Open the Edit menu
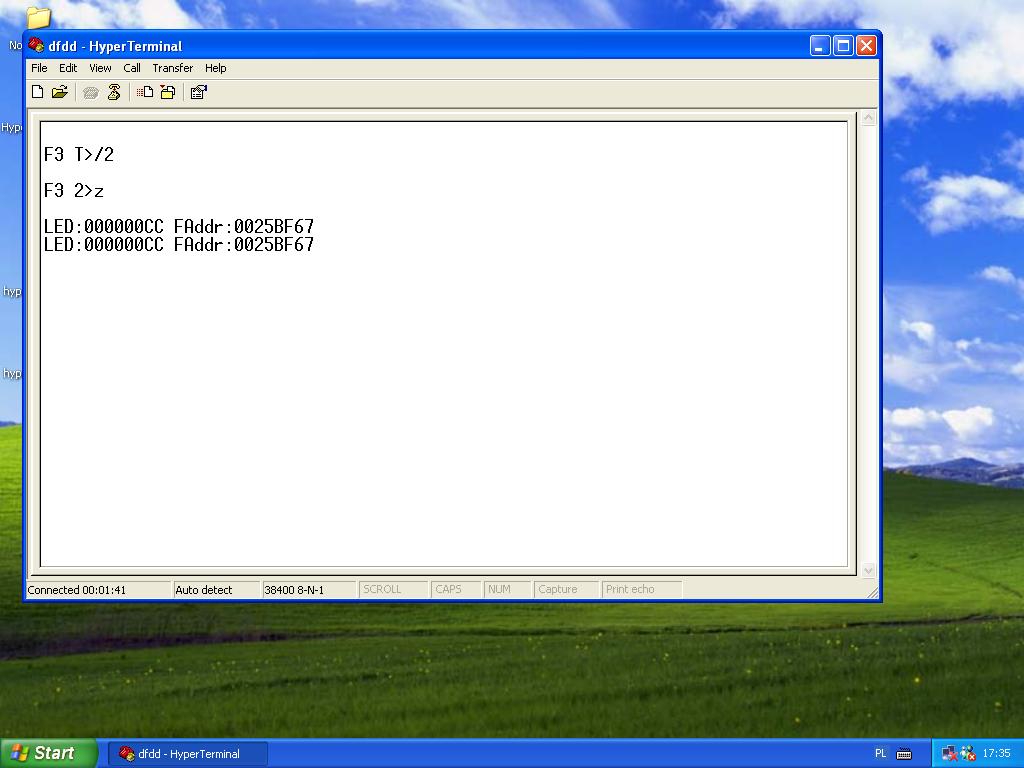The image size is (1024, 768). (x=68, y=68)
